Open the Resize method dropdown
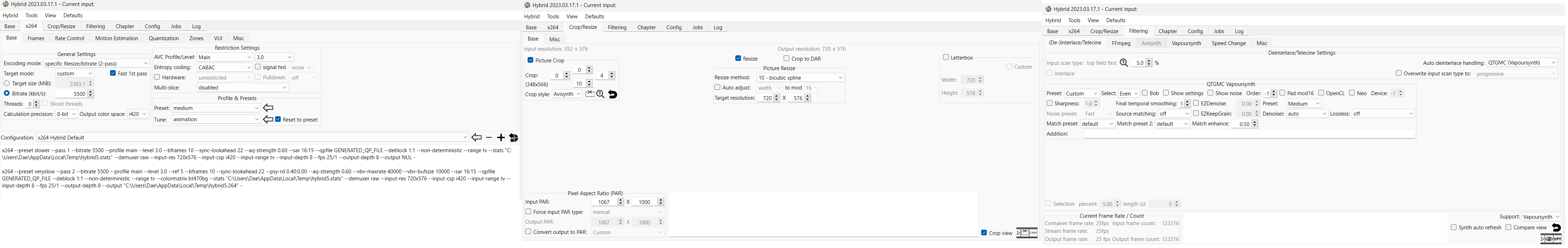 [x=801, y=78]
